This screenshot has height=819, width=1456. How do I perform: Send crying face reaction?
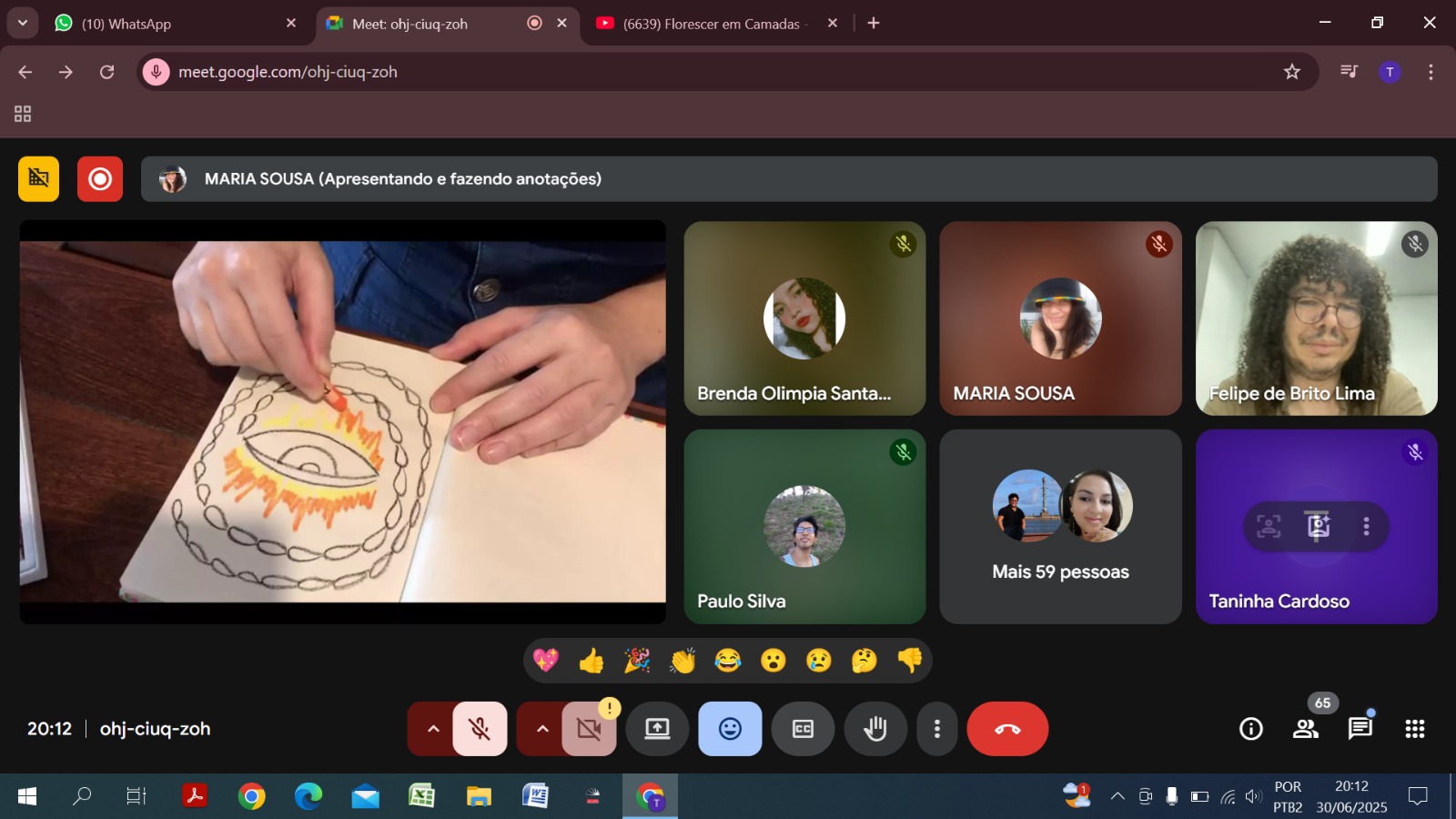[819, 661]
